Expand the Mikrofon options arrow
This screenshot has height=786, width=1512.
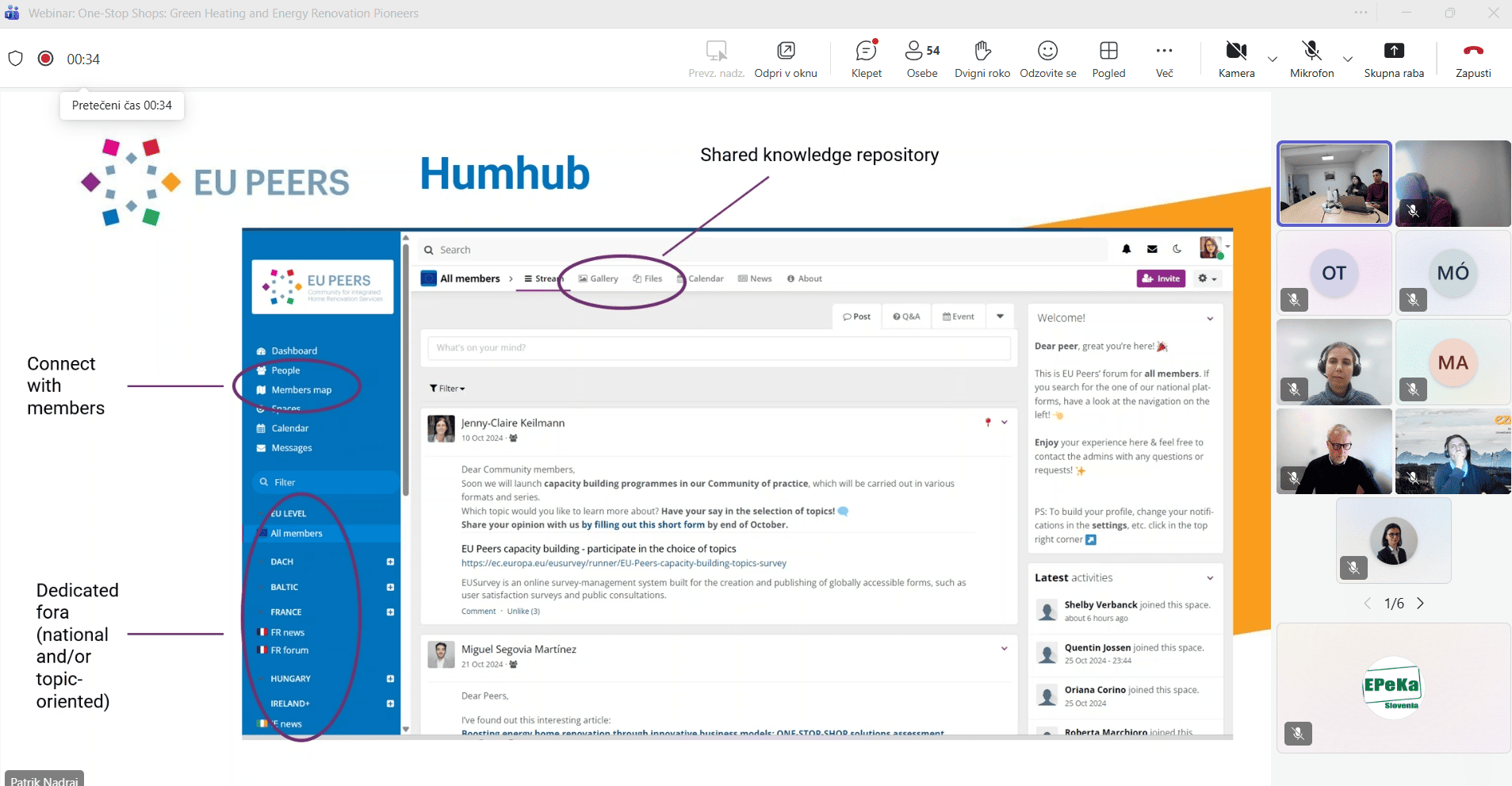coord(1347,59)
